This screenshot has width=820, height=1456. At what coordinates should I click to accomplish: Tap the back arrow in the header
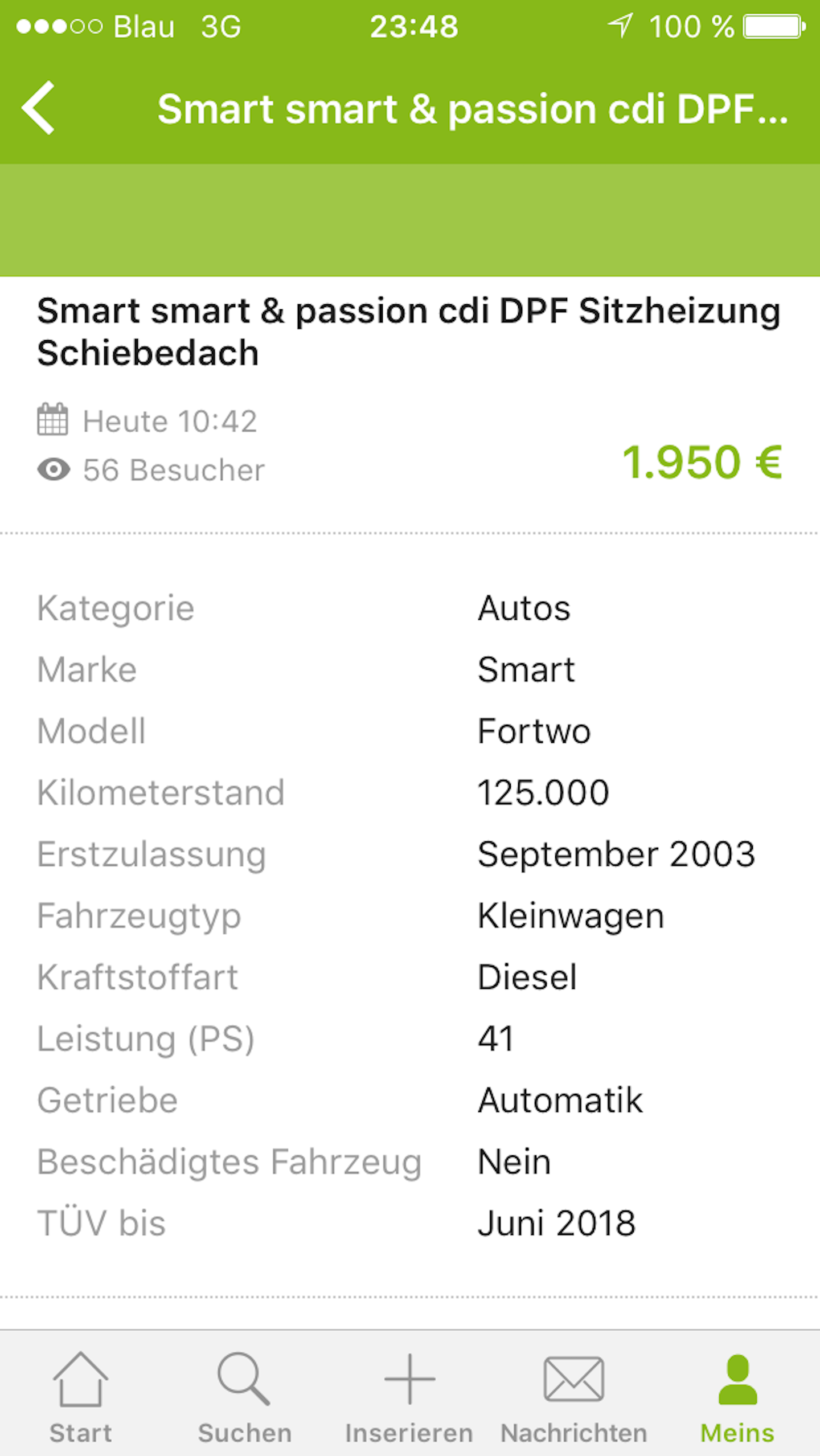[x=38, y=108]
